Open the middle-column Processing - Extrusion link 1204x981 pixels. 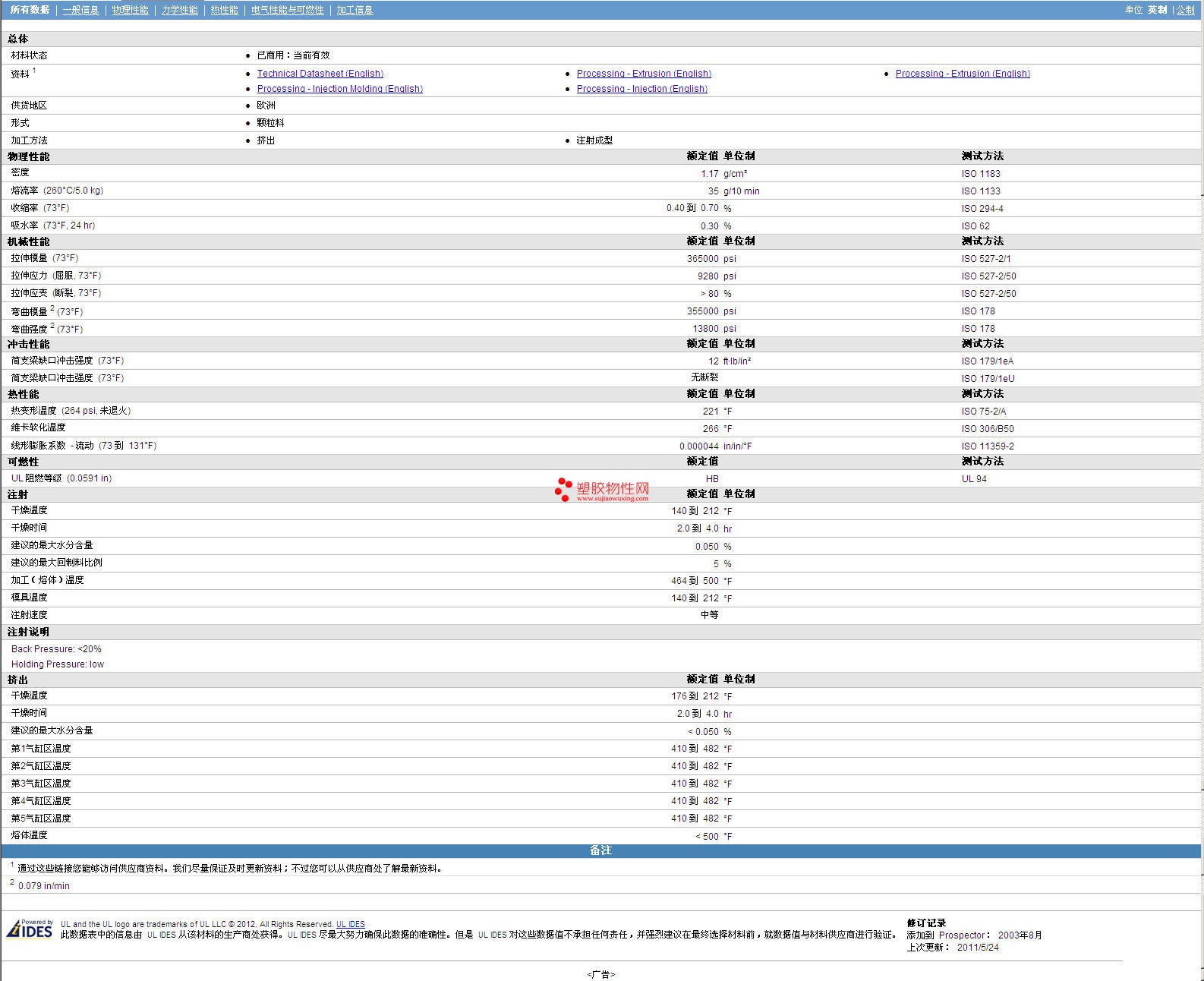tap(644, 74)
